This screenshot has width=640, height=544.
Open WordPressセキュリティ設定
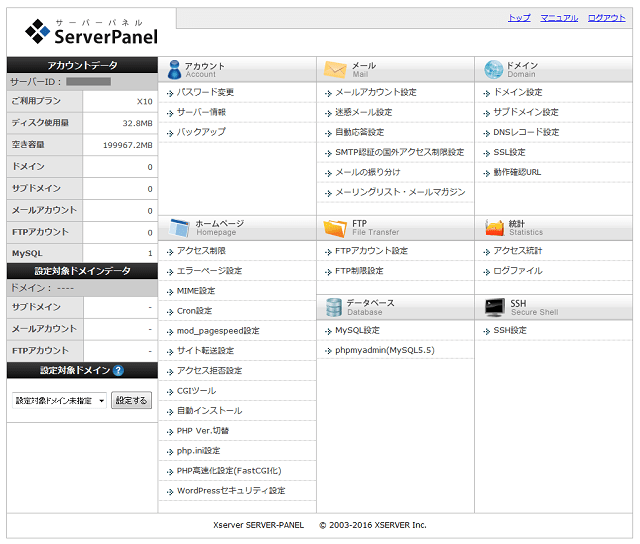(231, 491)
